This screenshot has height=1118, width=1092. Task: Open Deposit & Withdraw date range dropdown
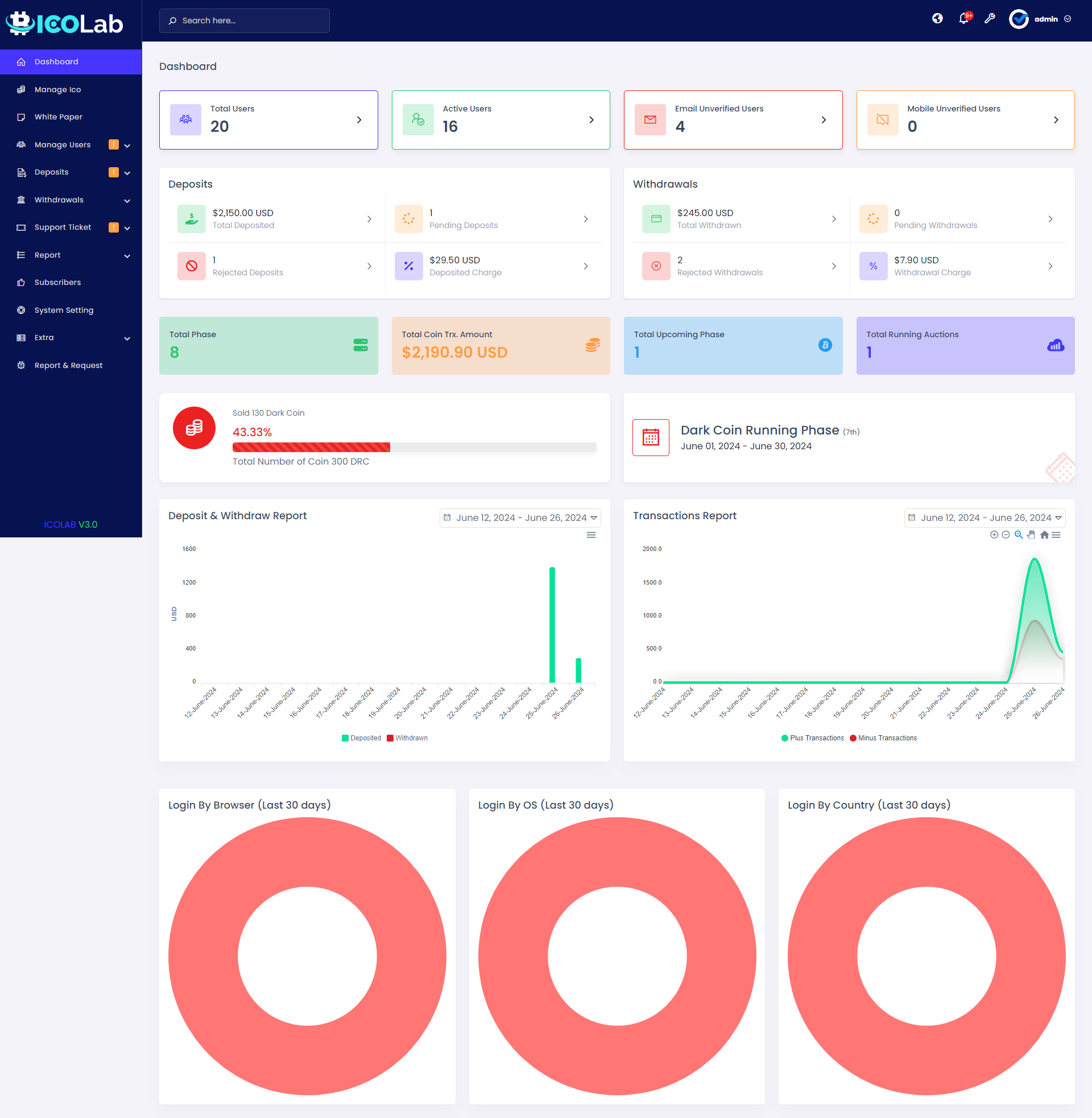tap(520, 517)
